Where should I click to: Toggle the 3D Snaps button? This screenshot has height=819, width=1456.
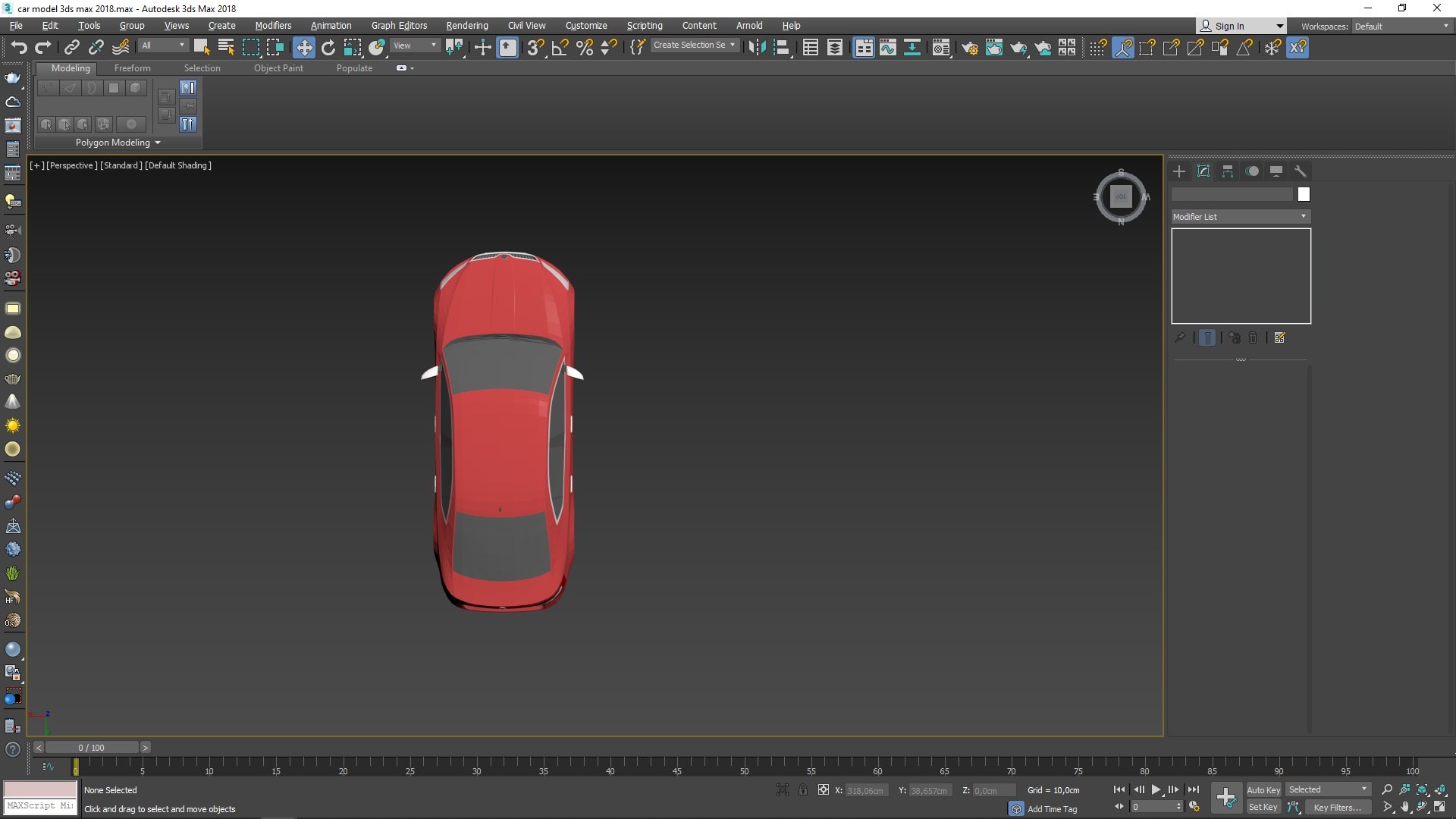click(x=535, y=48)
